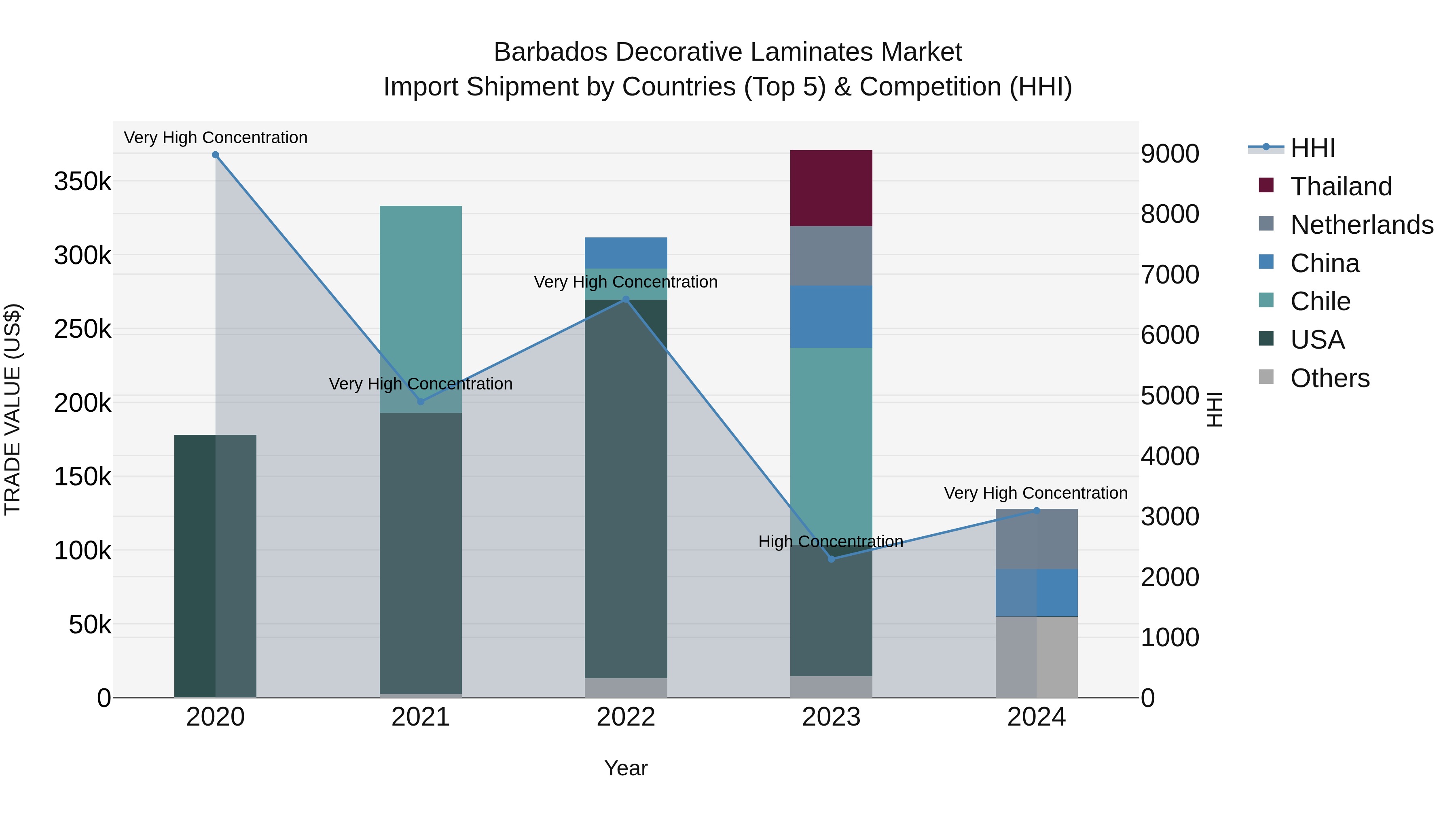Click the HHI line marker for 2024
Viewport: 1456px width, 819px height.
[x=1037, y=510]
